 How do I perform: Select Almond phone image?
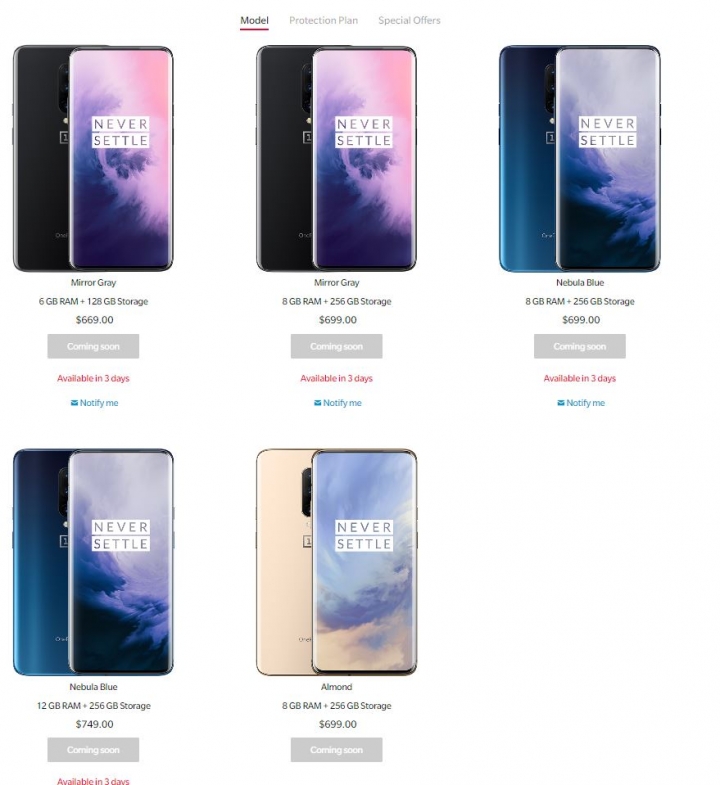click(336, 562)
